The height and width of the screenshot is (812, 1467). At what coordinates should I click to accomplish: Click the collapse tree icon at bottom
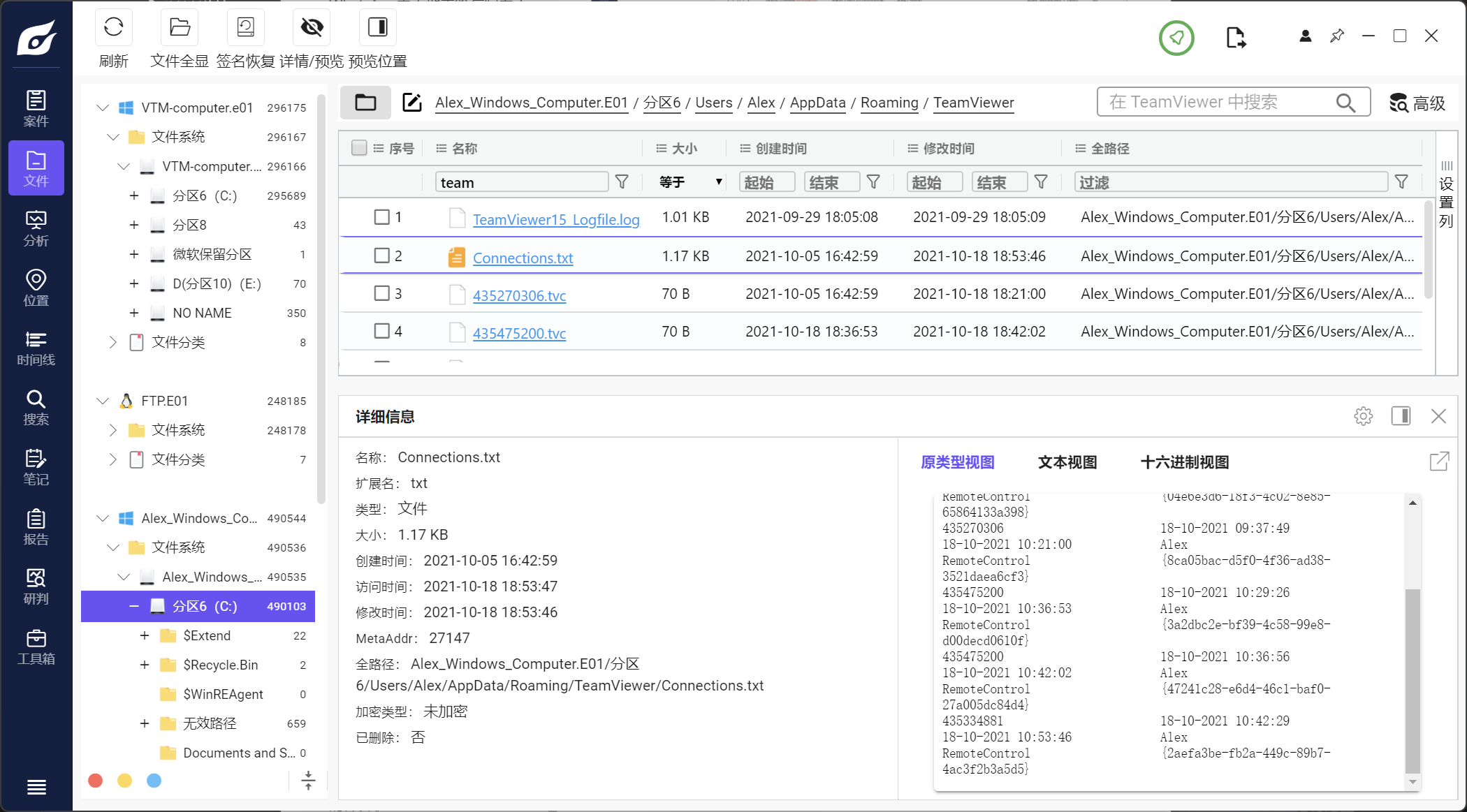(308, 781)
